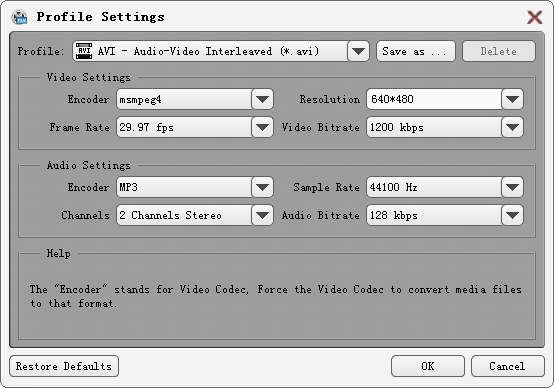Click the Profile: label
The height and width of the screenshot is (388, 554).
point(41,51)
